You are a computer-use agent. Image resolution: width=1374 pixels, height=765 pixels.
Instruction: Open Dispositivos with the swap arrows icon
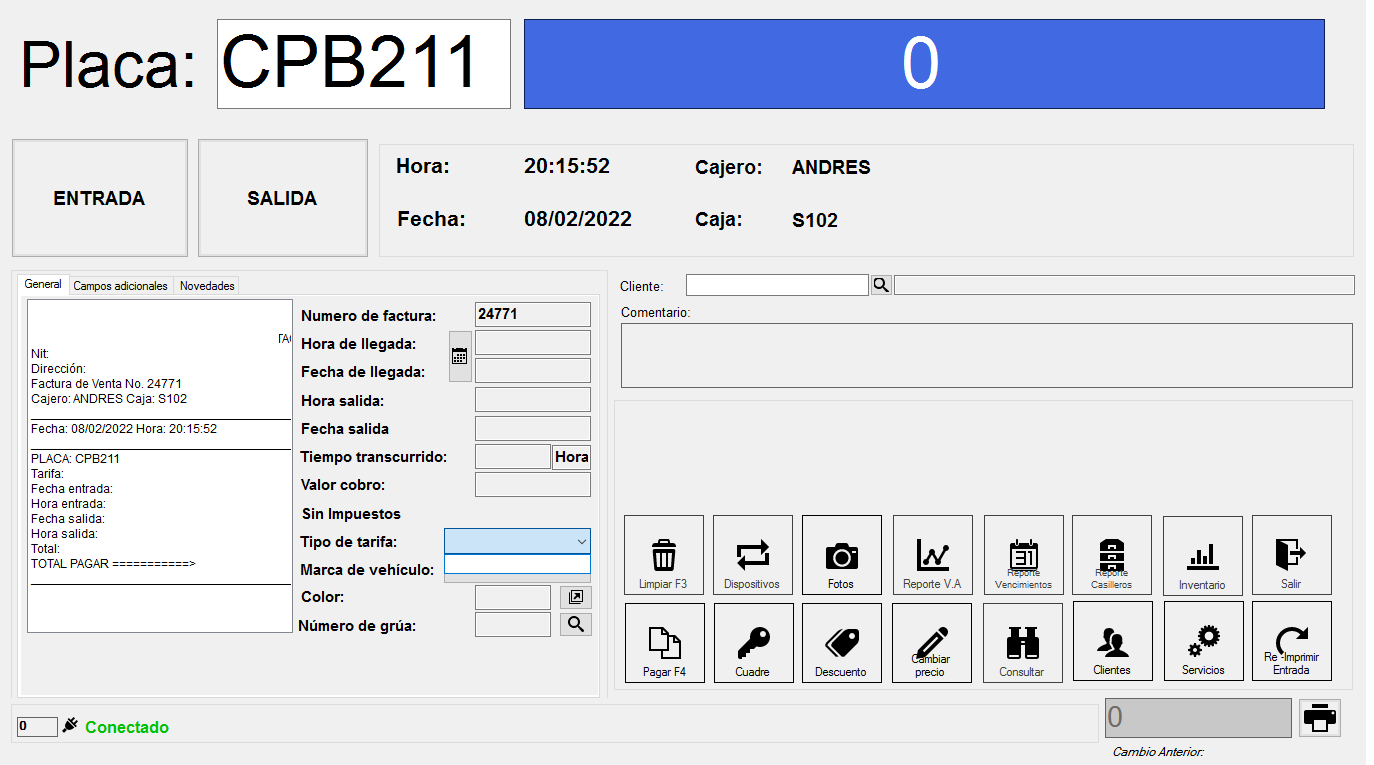(752, 555)
